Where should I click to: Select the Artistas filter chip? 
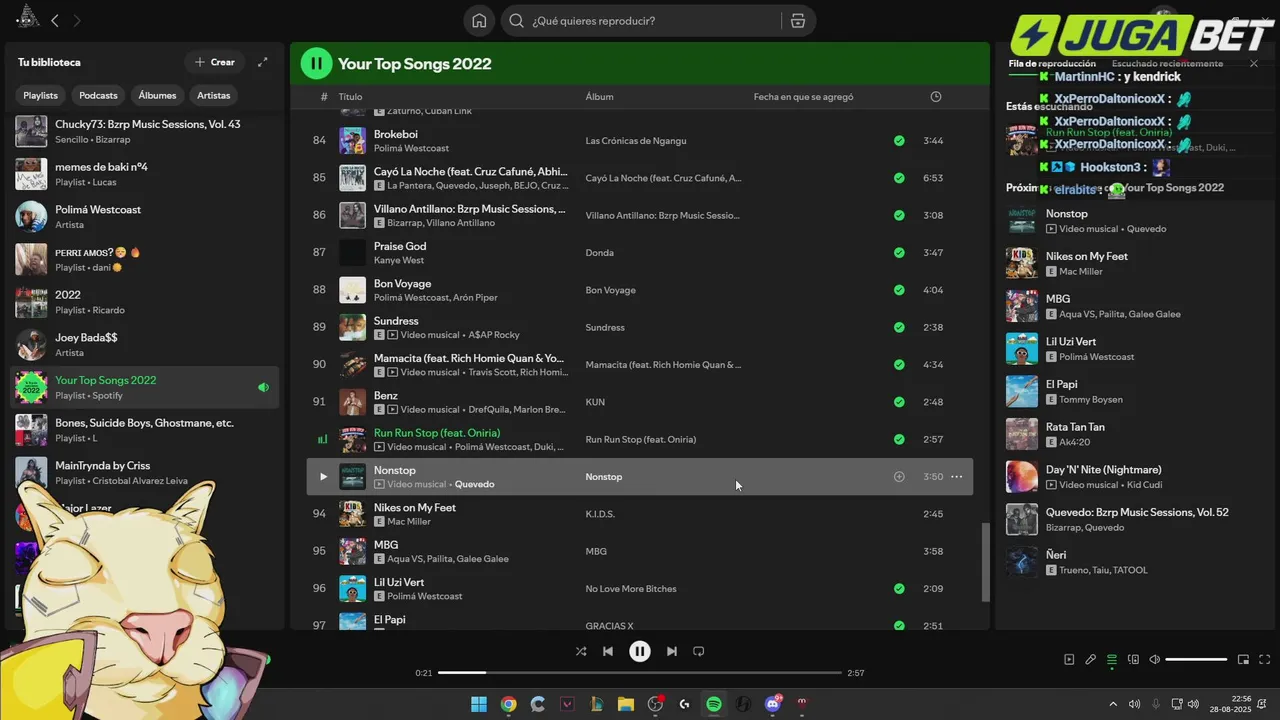(x=214, y=95)
